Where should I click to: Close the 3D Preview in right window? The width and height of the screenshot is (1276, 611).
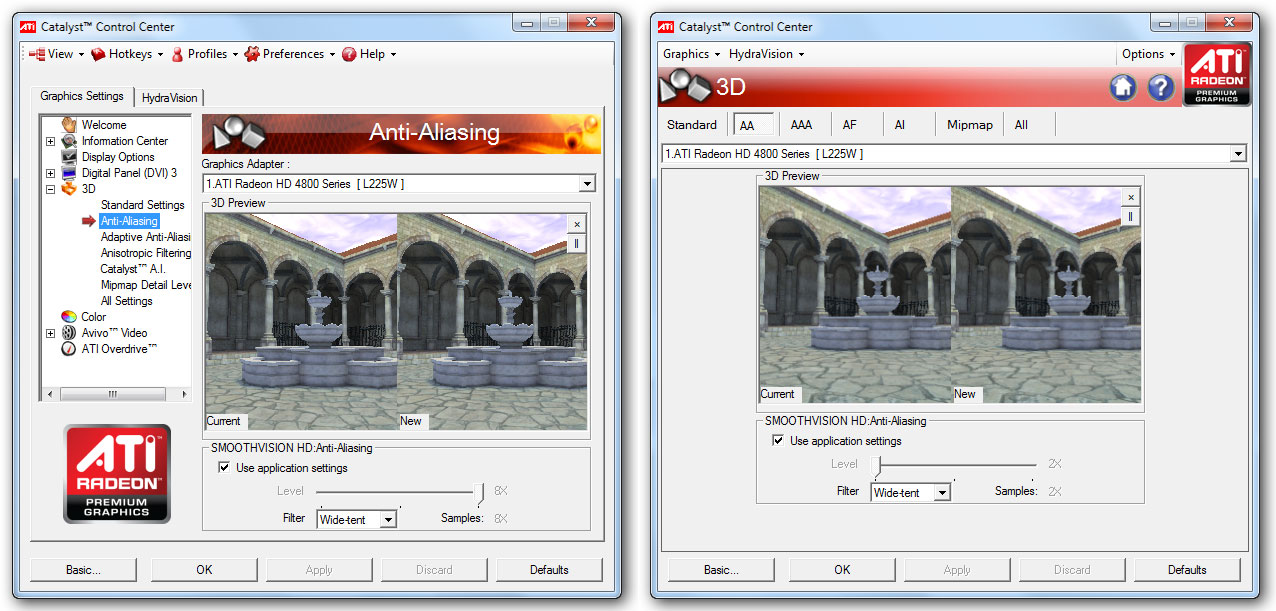pyautogui.click(x=1131, y=198)
